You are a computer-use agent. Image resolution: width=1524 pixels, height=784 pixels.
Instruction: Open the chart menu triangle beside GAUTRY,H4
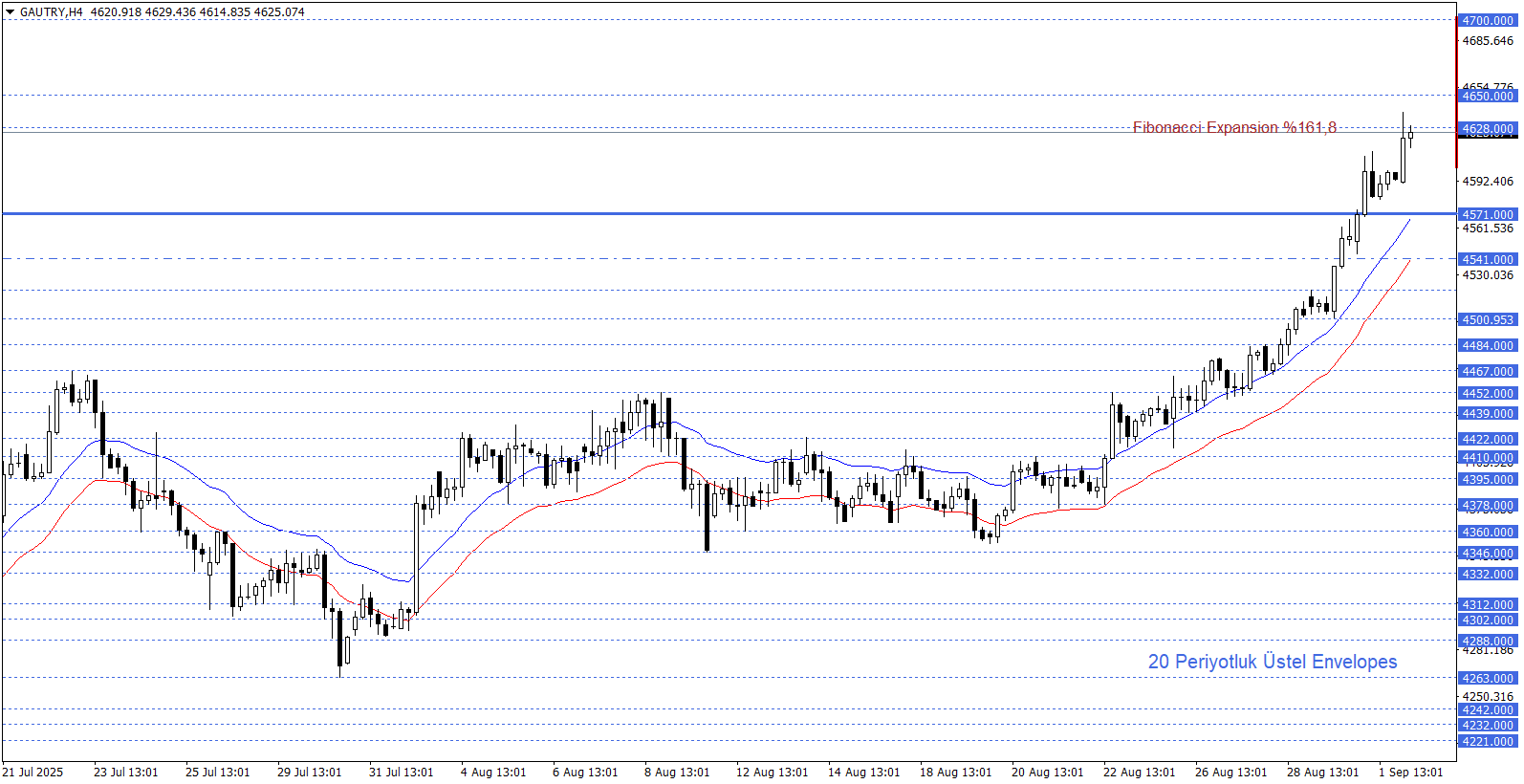(10, 12)
